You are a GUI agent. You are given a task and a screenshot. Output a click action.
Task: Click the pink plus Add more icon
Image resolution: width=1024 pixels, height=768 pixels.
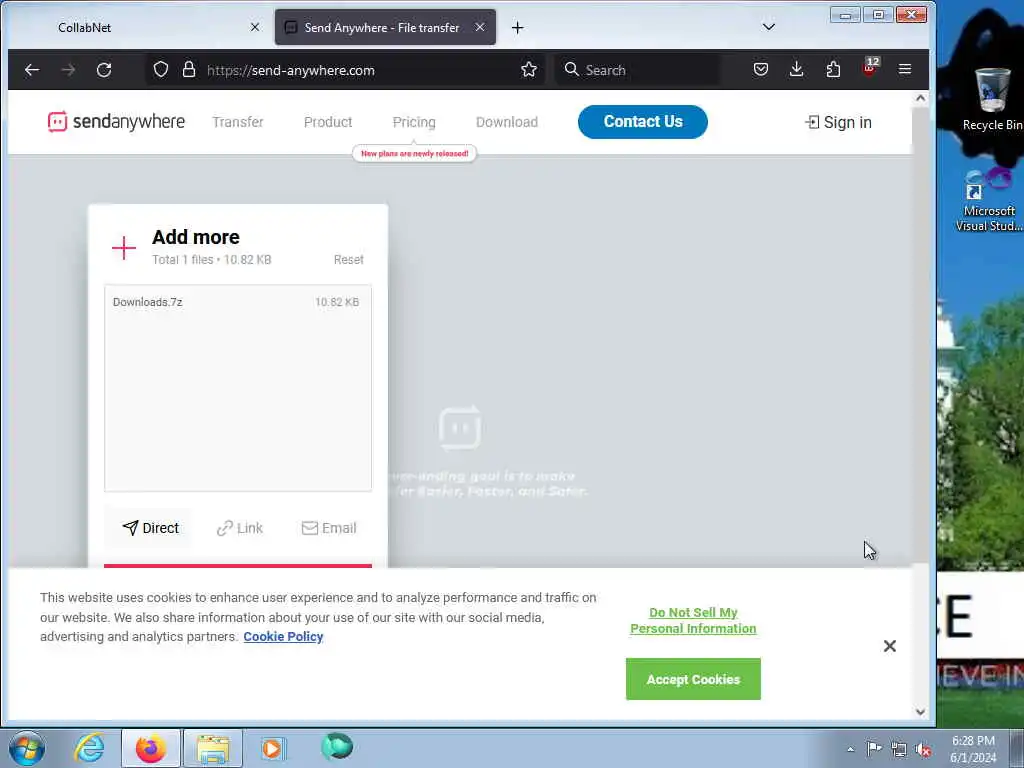[123, 248]
